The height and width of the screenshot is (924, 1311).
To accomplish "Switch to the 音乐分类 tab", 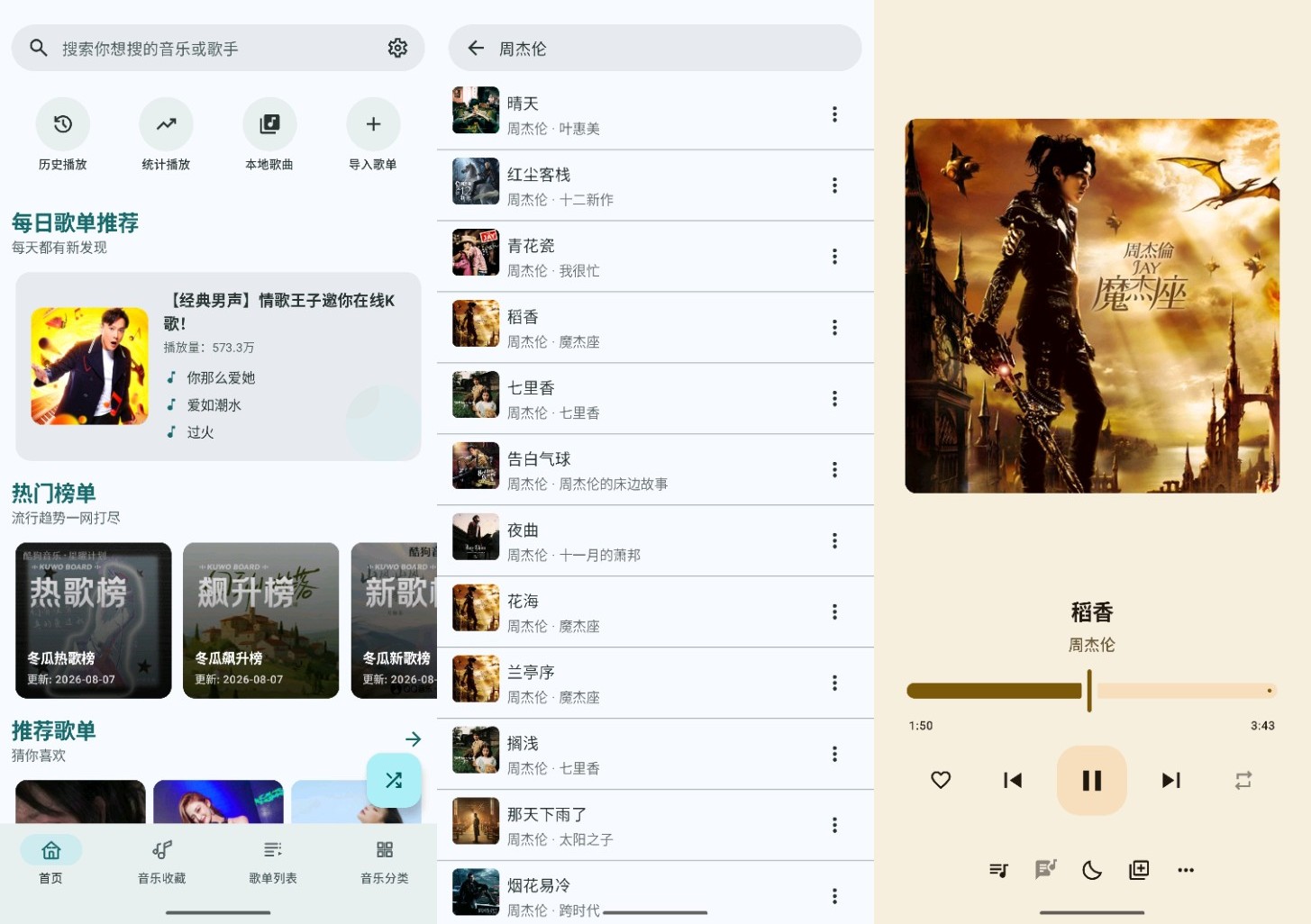I will pos(385,860).
